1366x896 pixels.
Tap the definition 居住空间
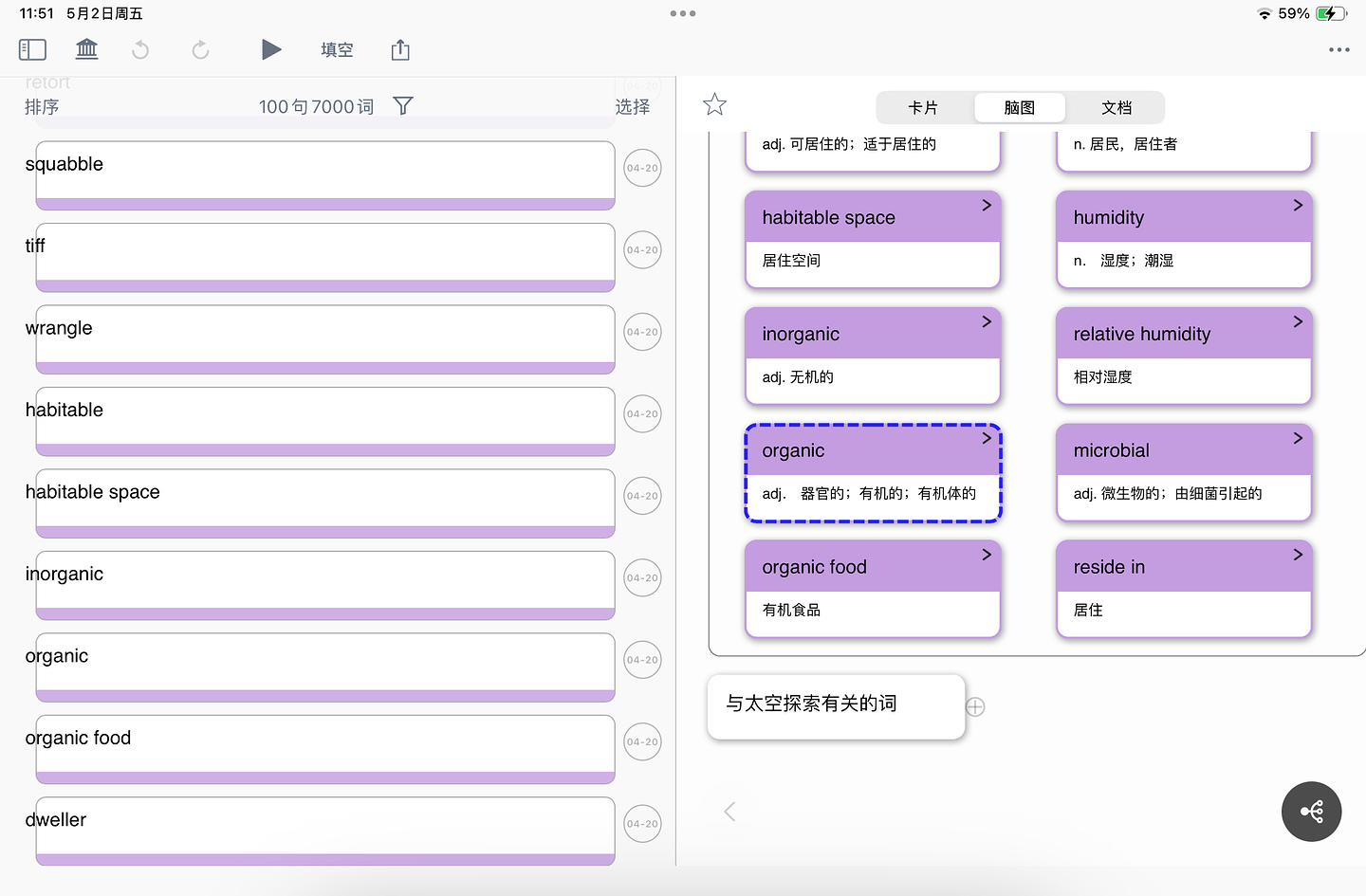pos(791,261)
